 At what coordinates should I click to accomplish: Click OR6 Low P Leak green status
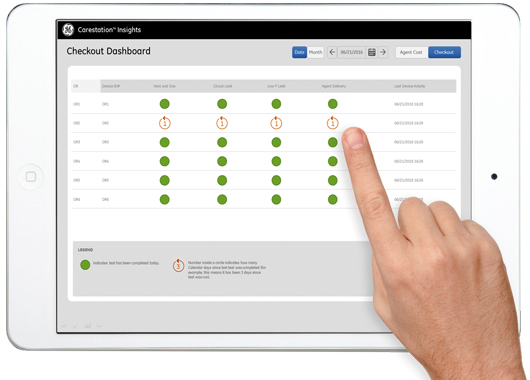(276, 199)
